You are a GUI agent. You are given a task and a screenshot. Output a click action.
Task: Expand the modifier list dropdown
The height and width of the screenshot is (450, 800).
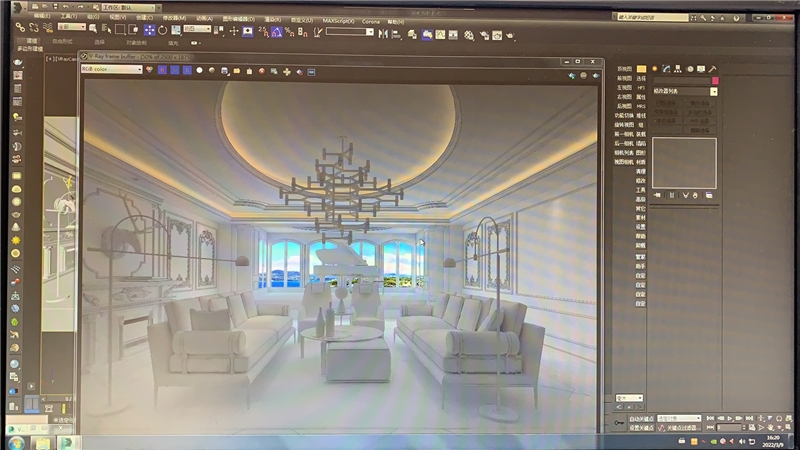point(713,91)
